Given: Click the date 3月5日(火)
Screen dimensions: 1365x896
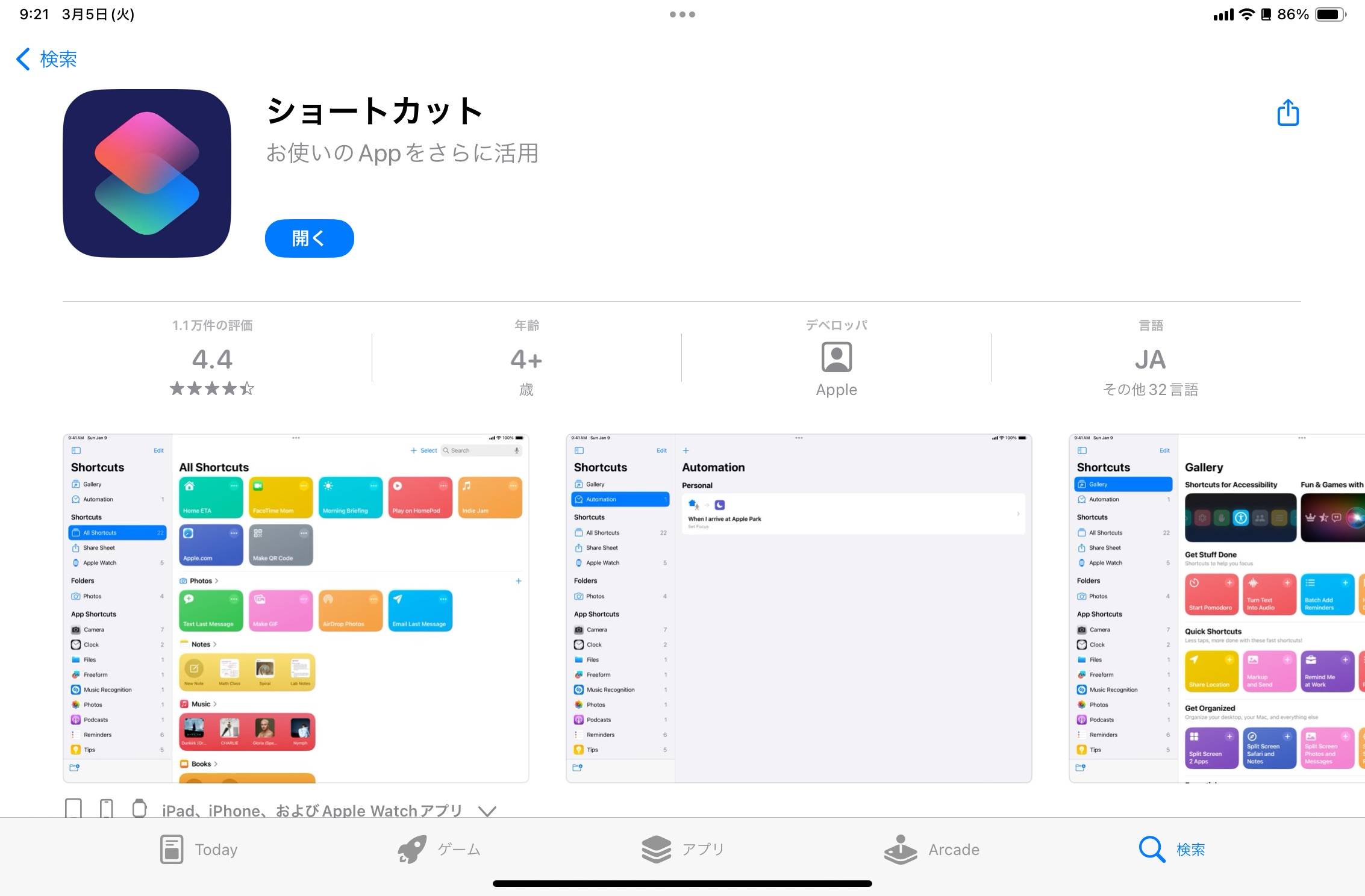Looking at the screenshot, I should (98, 14).
